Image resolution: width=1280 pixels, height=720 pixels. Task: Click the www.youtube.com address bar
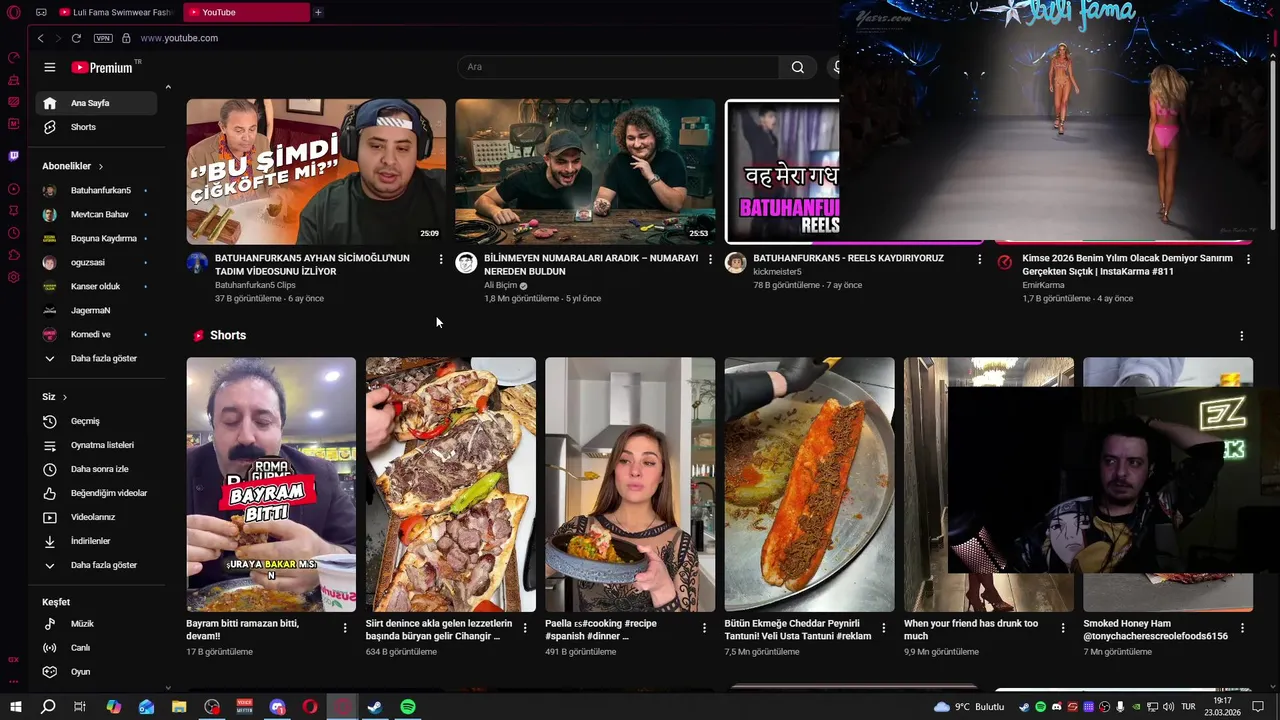click(179, 38)
